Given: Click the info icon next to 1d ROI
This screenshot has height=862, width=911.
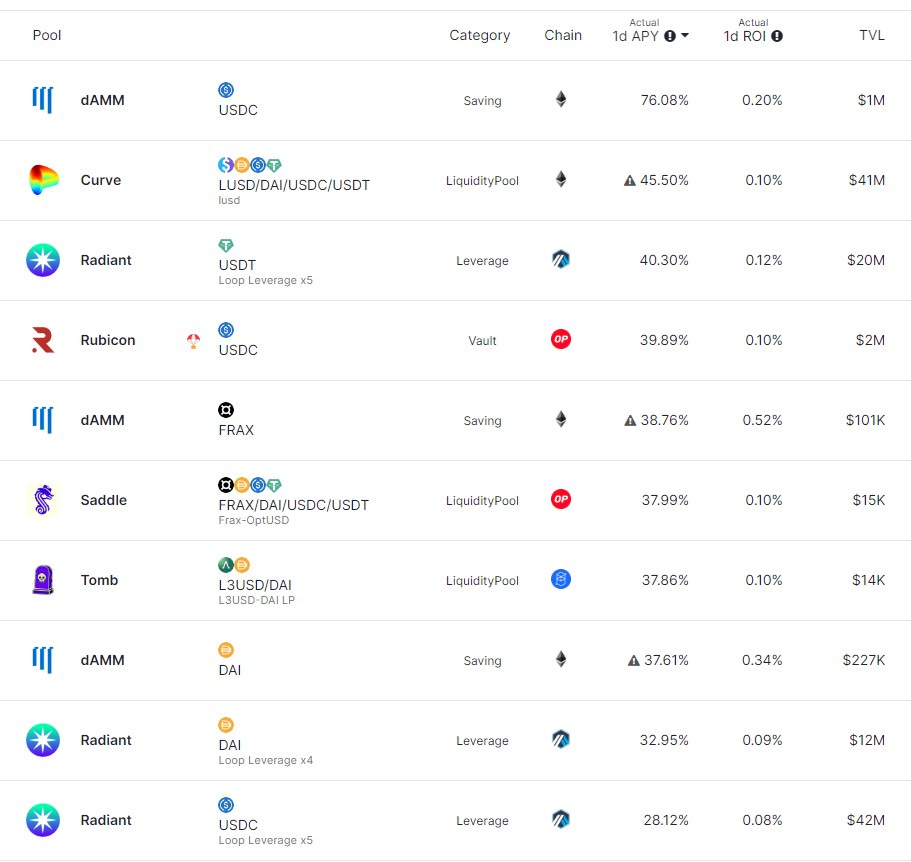Looking at the screenshot, I should click(777, 36).
